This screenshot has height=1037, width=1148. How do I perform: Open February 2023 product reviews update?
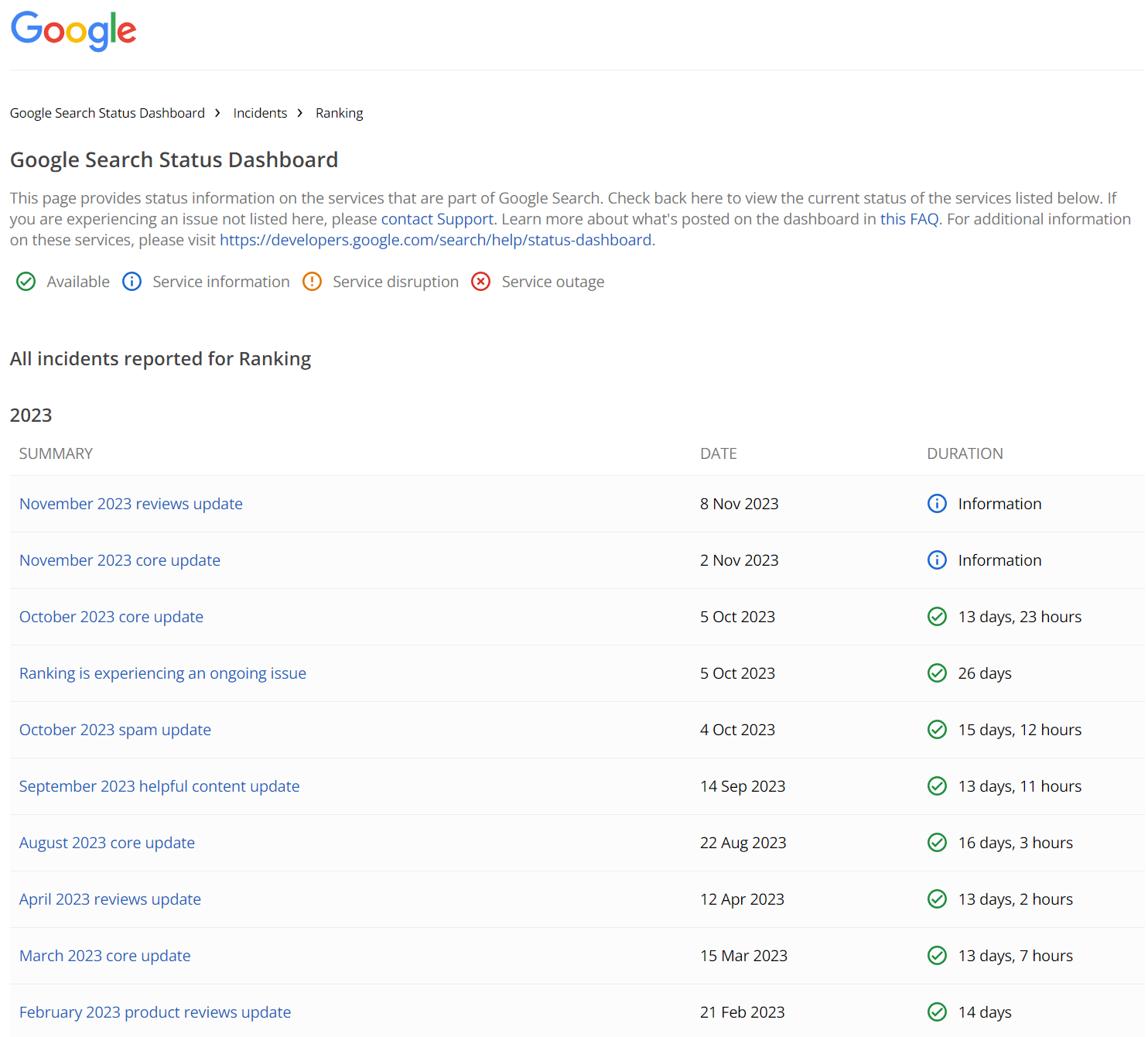point(155,1012)
